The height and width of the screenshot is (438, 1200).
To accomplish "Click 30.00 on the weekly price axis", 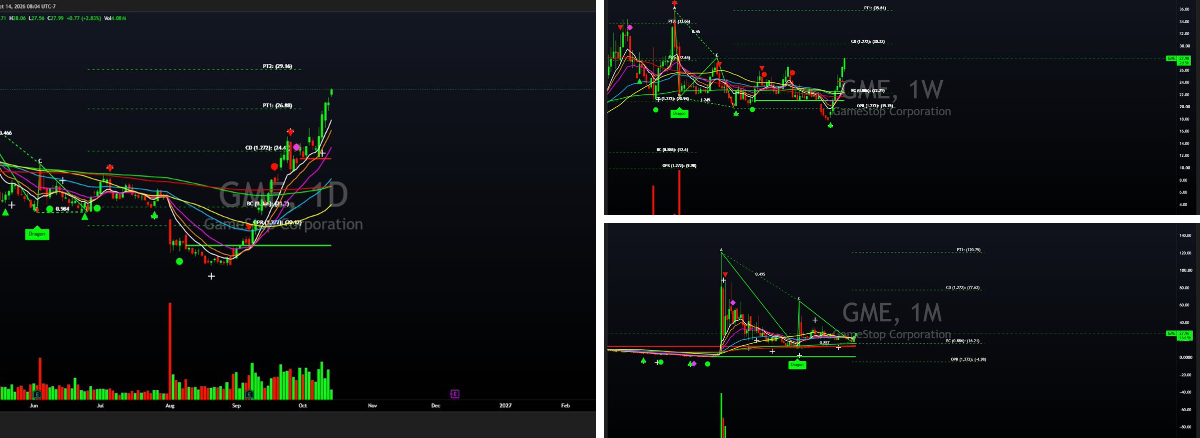I will [1185, 45].
